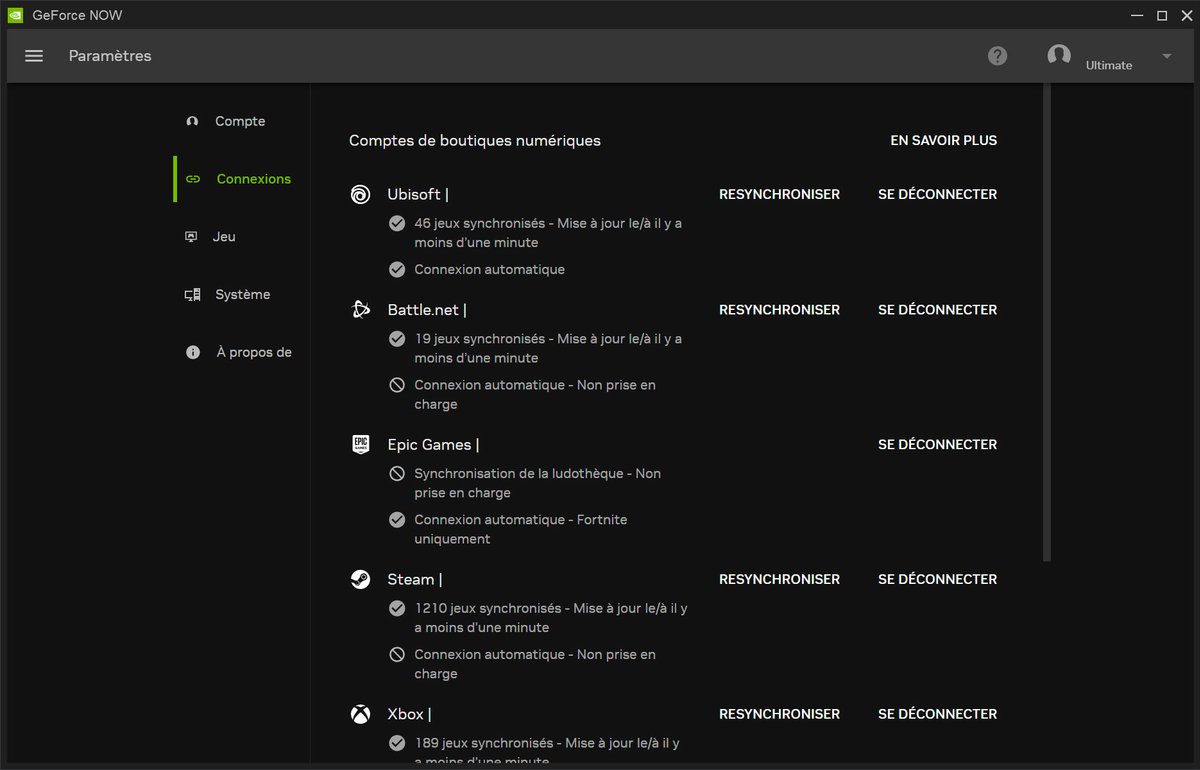The height and width of the screenshot is (770, 1200).
Task: Click the Epic Games store icon
Action: click(x=360, y=444)
